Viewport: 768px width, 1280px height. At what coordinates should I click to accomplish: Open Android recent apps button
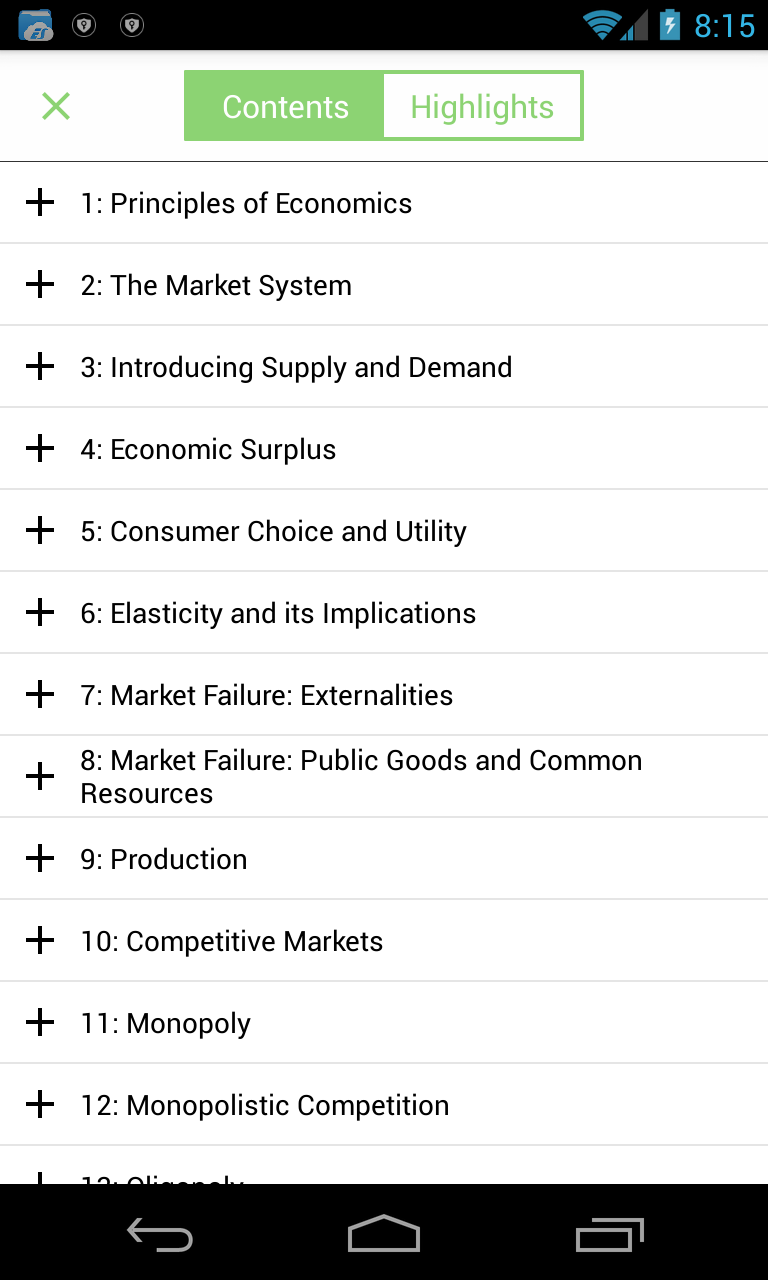point(610,1236)
